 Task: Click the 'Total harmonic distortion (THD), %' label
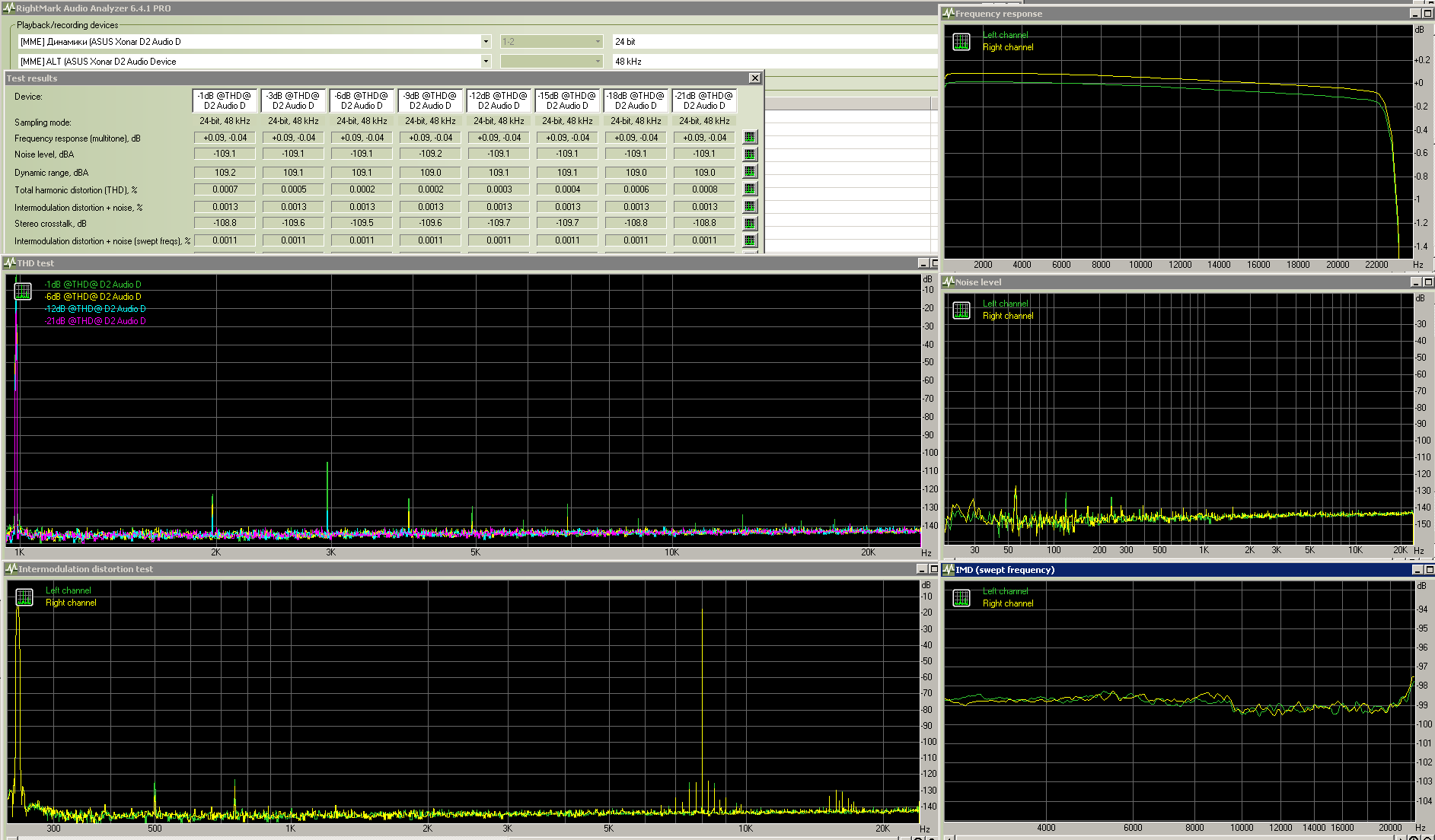tap(76, 190)
